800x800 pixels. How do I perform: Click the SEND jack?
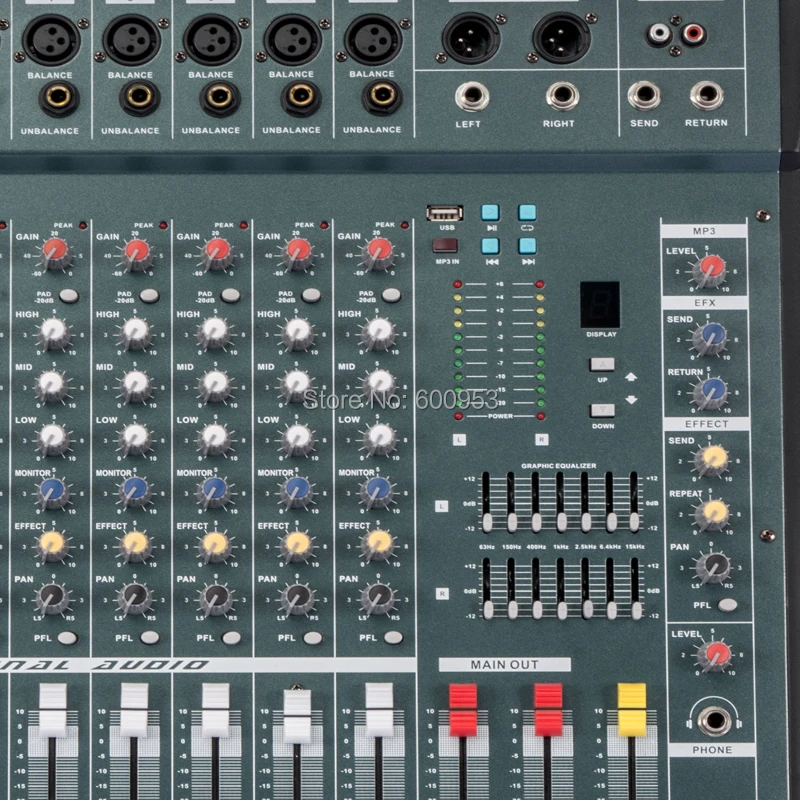pos(644,95)
